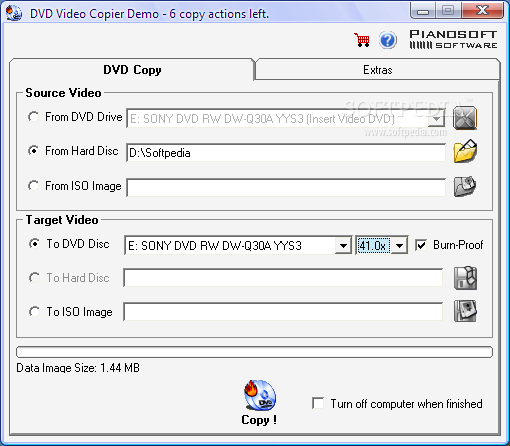Select the To ISO Image radio button

(34, 312)
